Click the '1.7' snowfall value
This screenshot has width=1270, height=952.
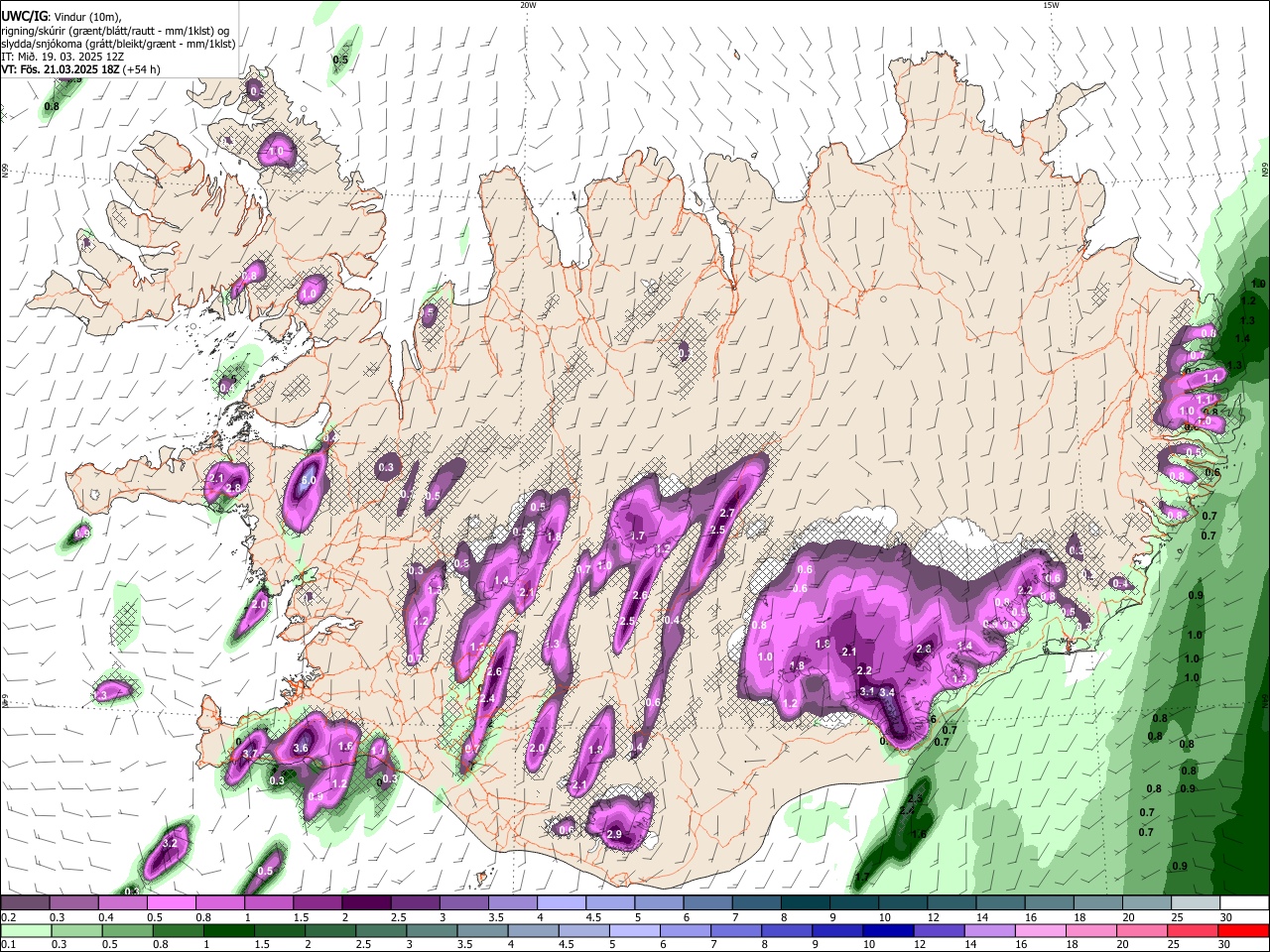pos(638,535)
